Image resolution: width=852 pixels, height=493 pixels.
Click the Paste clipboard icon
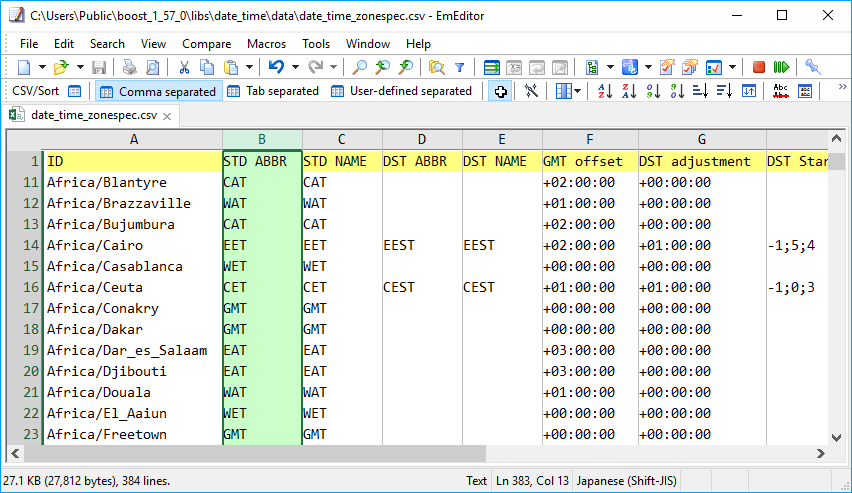(231, 67)
